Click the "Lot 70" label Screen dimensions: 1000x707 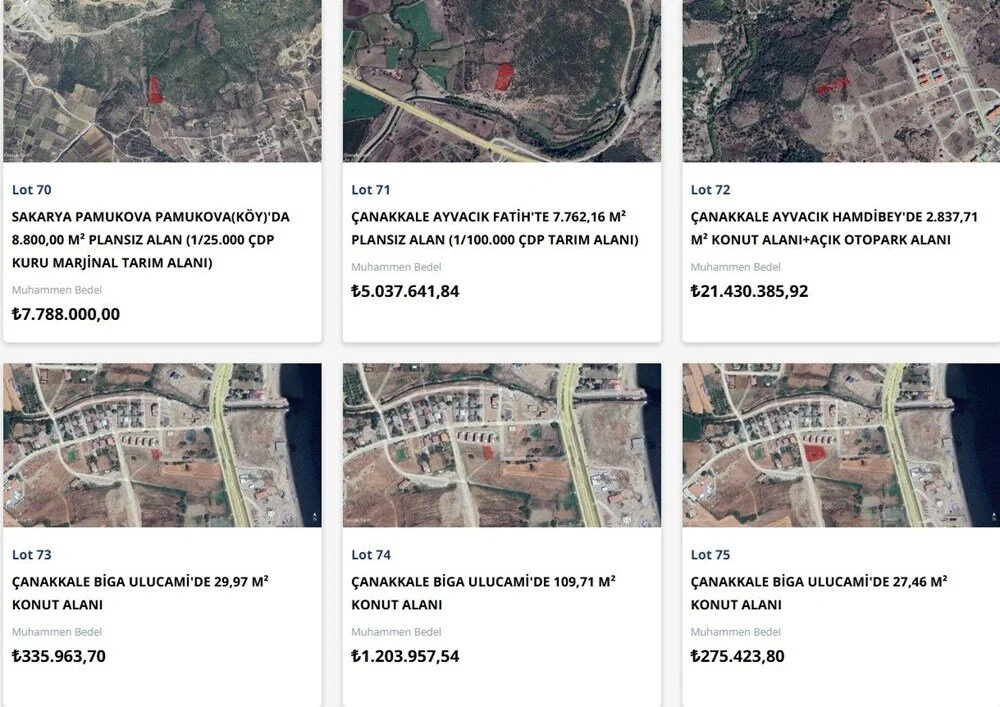[x=32, y=190]
